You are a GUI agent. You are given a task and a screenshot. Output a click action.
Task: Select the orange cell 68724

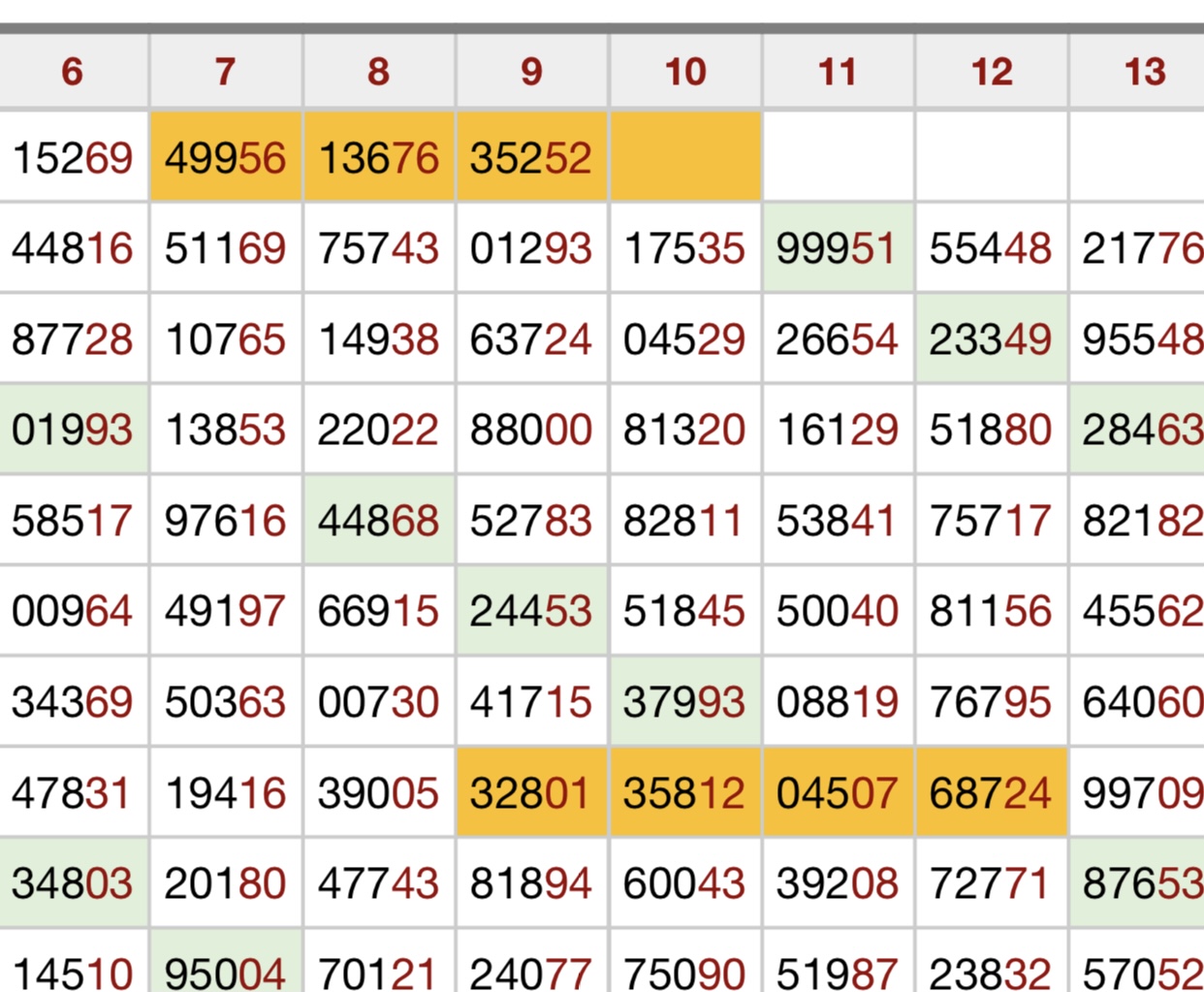click(x=991, y=793)
